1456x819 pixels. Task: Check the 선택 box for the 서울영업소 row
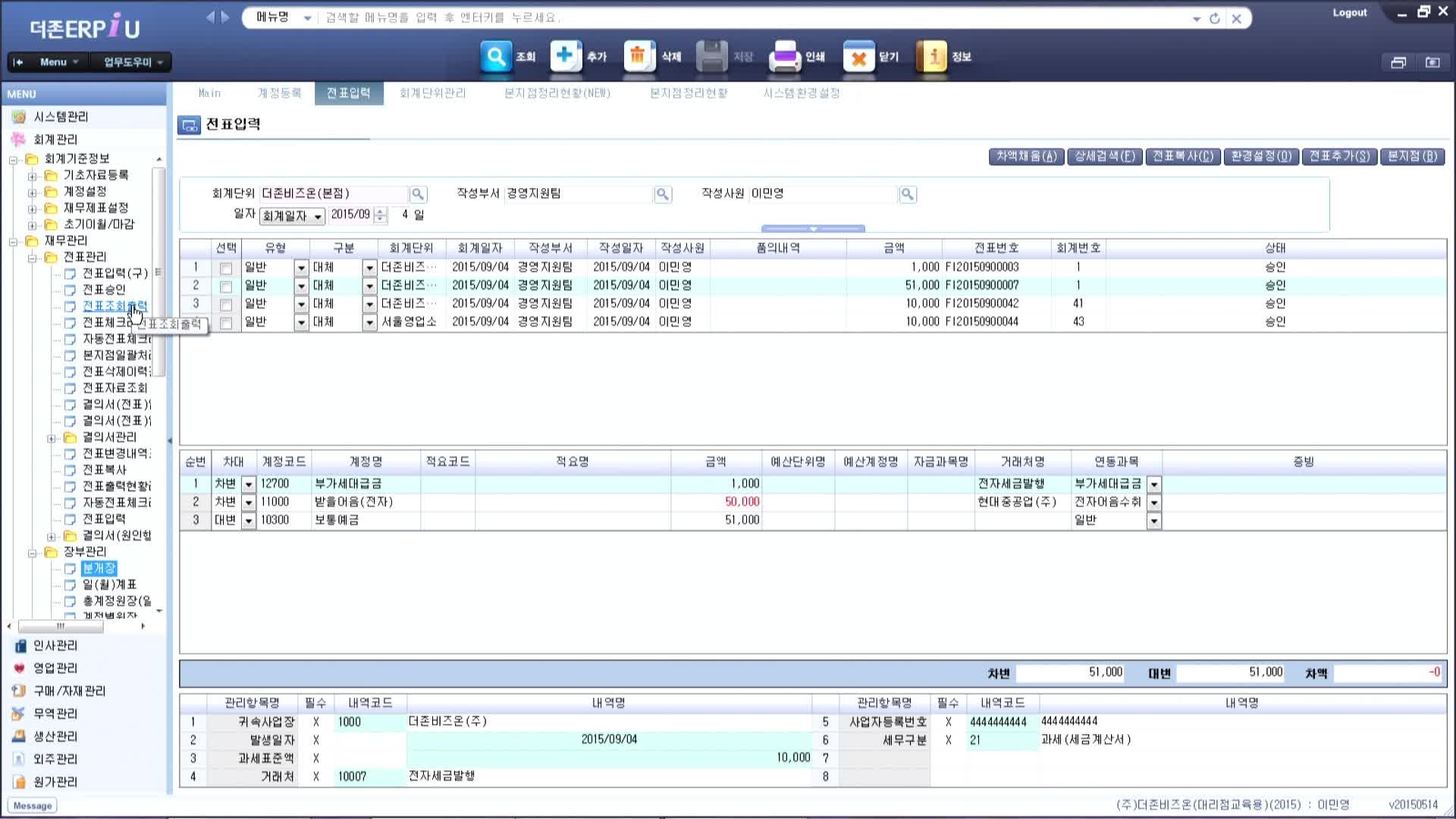coord(226,323)
